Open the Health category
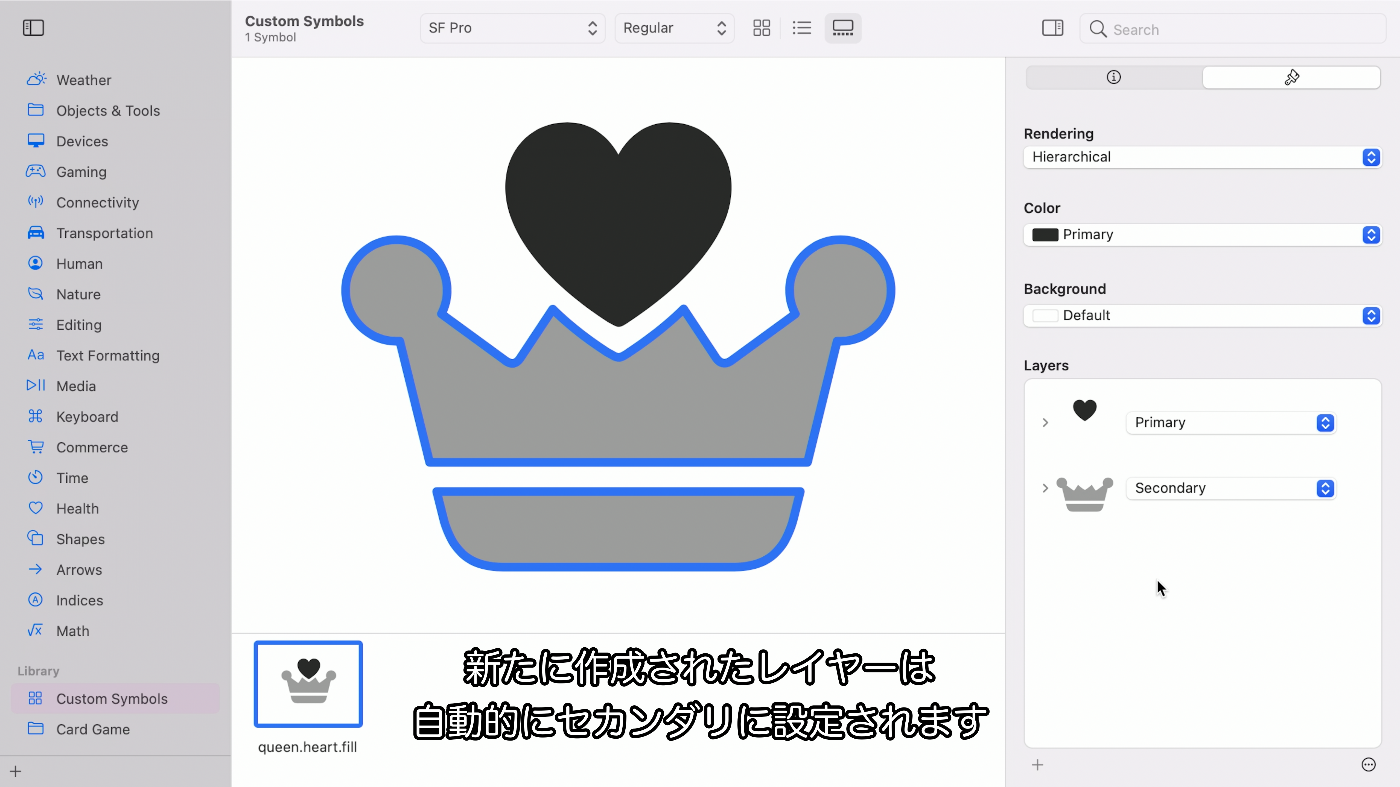 [115, 508]
